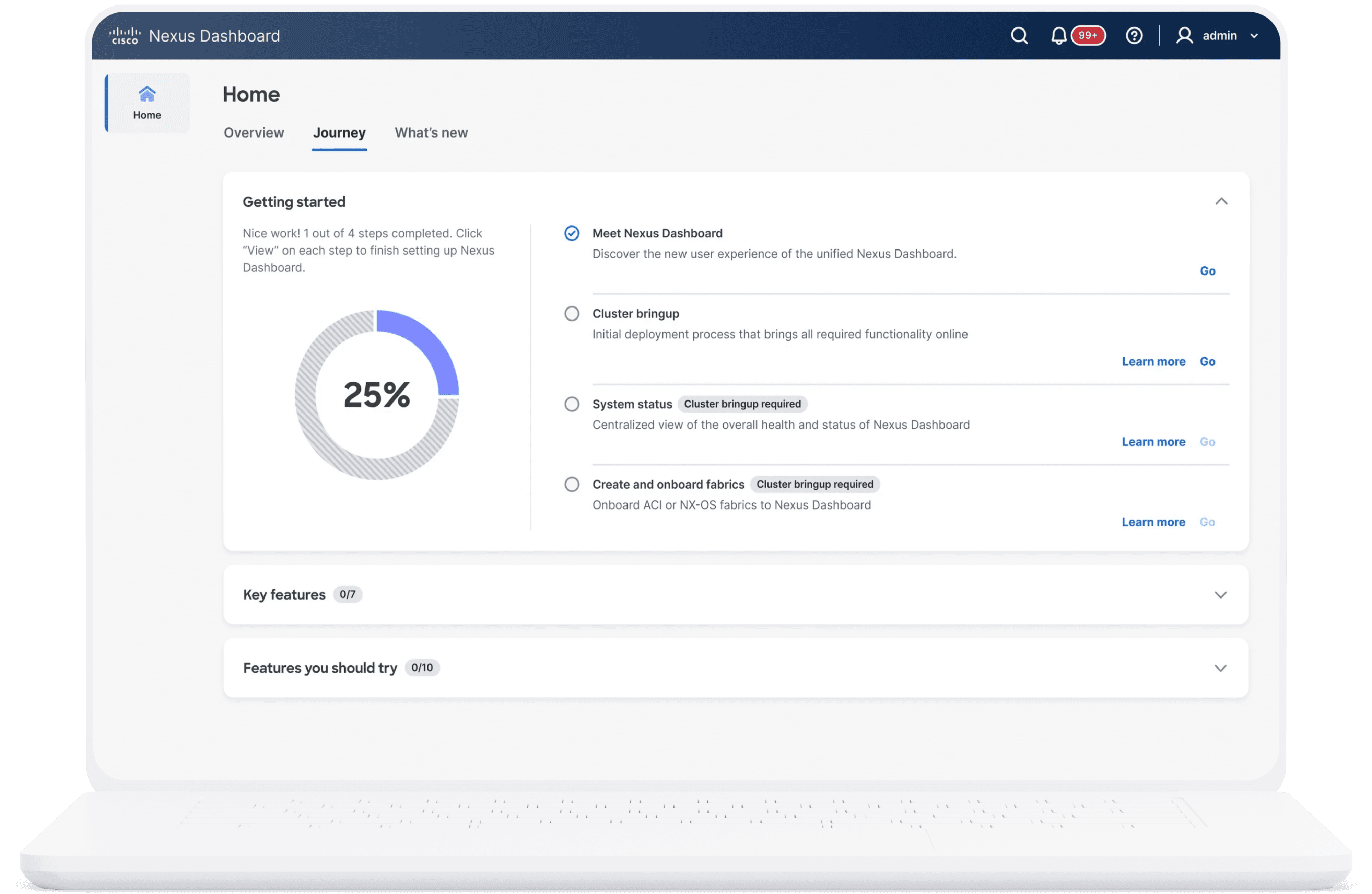Screen dimensions: 1372x894
Task: Click the Getting started heading
Action: tap(294, 202)
